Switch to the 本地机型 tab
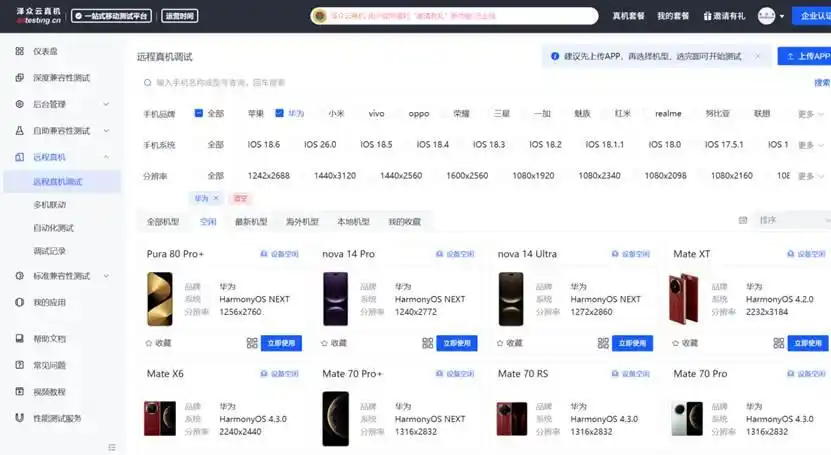831x455 pixels. [x=353, y=222]
